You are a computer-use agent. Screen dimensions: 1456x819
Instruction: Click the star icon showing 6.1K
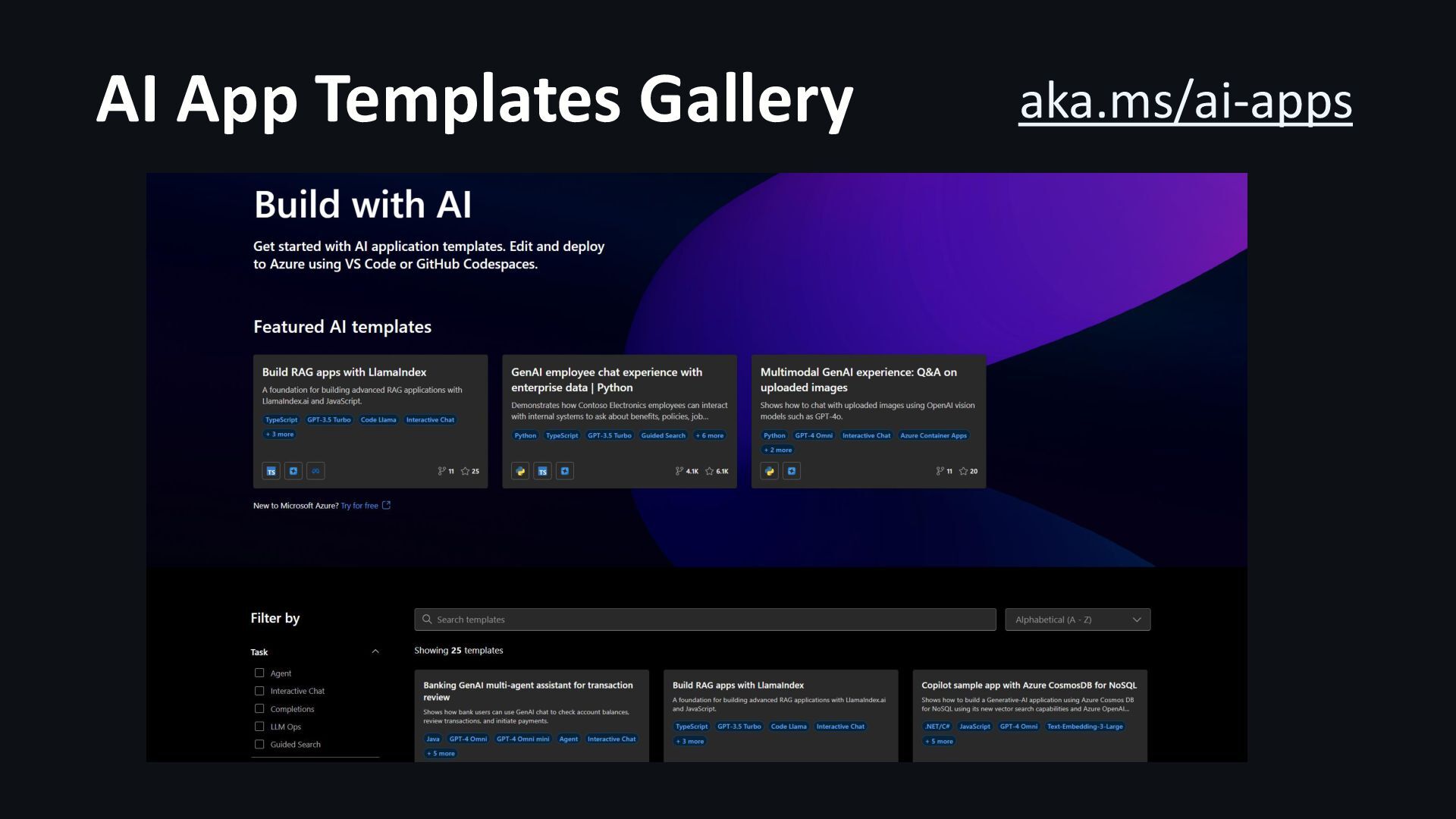pos(709,471)
